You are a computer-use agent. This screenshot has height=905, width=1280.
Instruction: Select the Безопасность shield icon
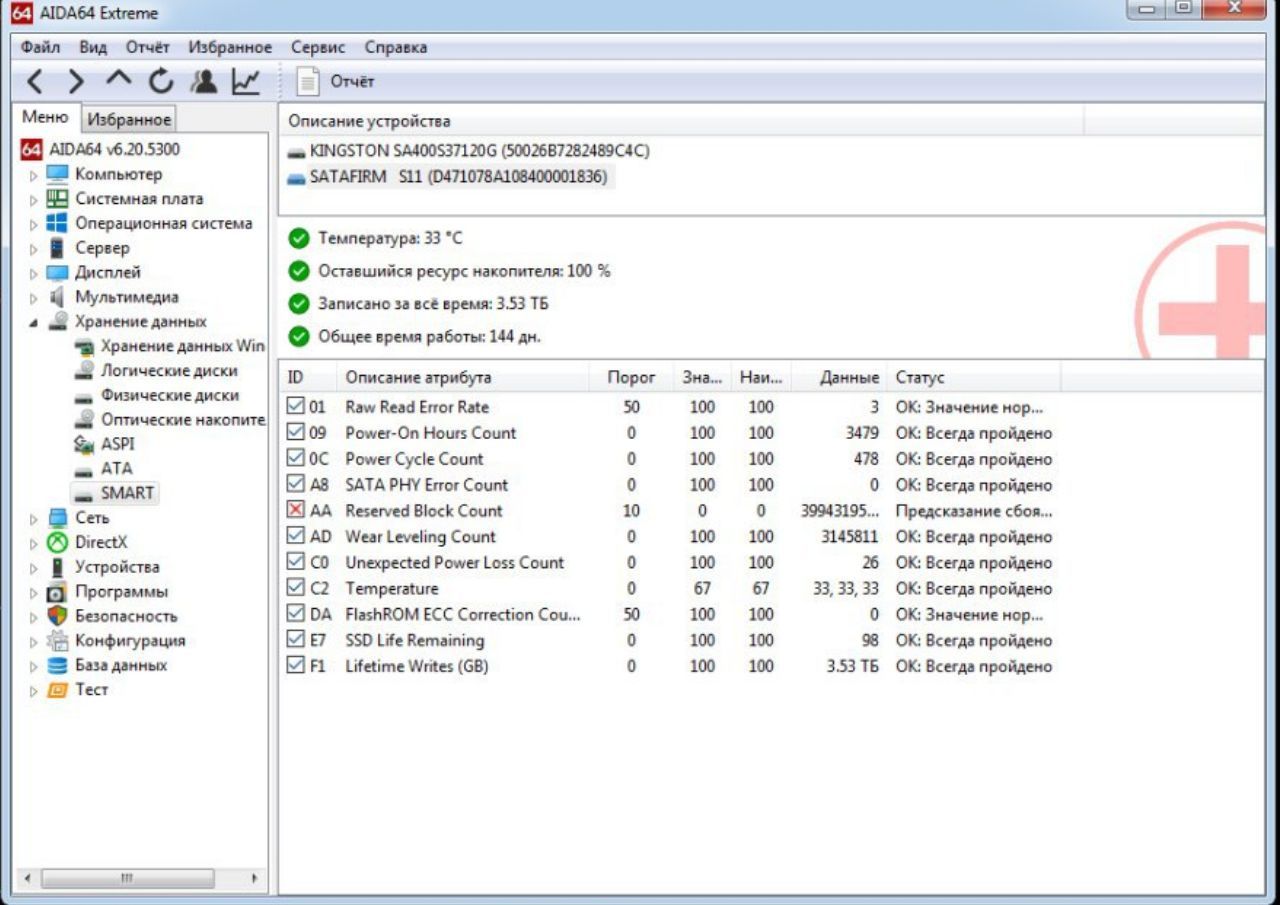point(58,616)
